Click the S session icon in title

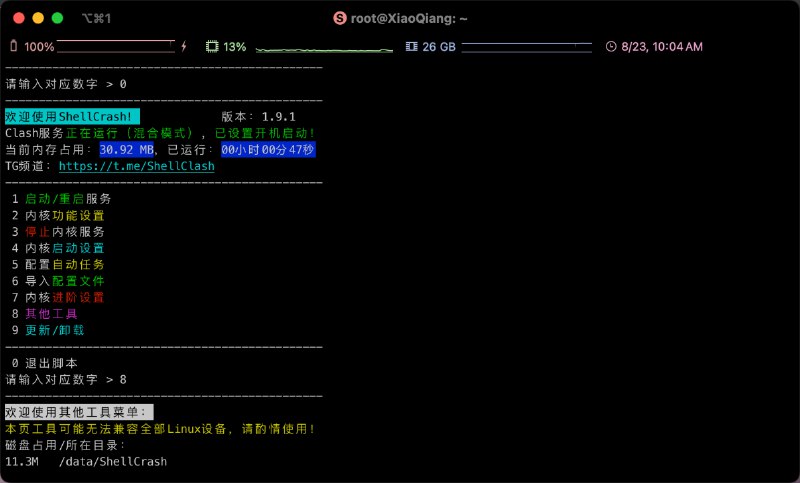(340, 18)
